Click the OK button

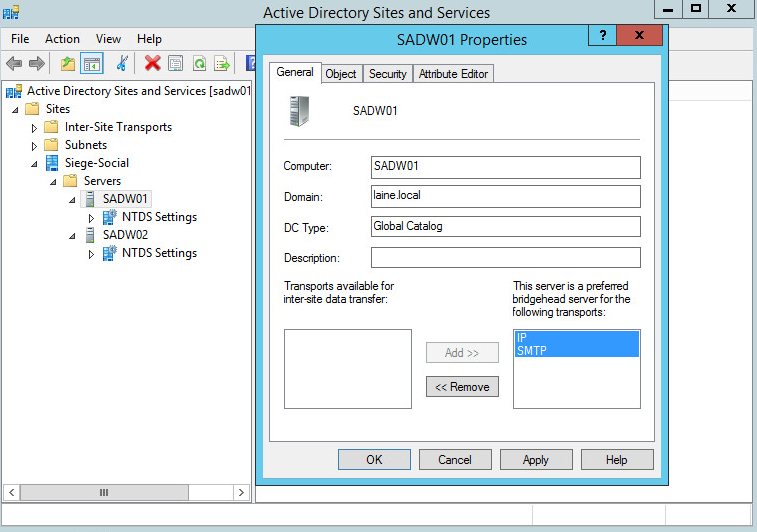[x=374, y=460]
